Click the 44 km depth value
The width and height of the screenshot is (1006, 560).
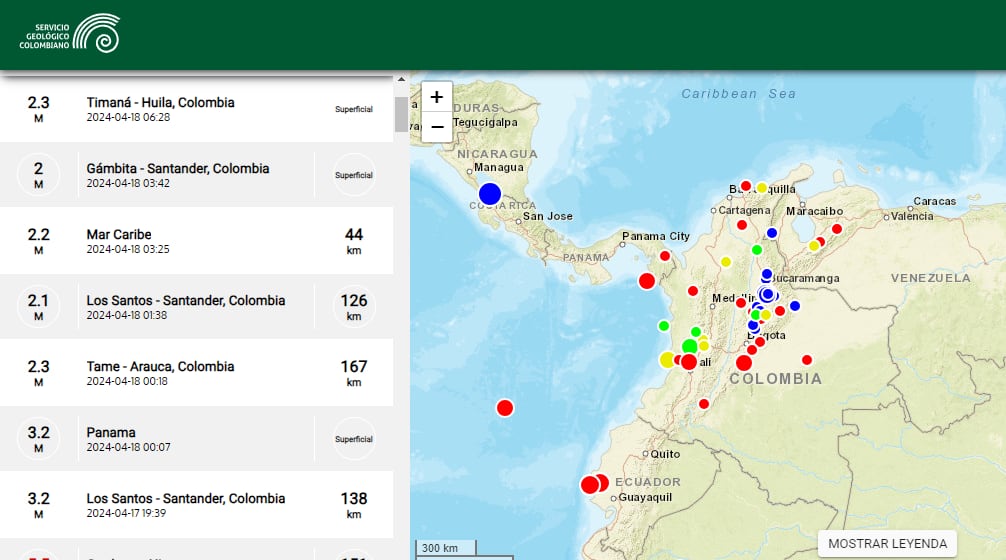(354, 241)
